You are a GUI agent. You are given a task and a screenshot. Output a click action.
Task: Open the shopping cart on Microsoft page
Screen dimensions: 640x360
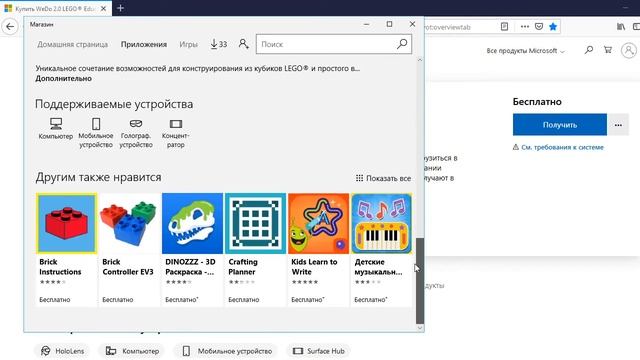click(608, 50)
